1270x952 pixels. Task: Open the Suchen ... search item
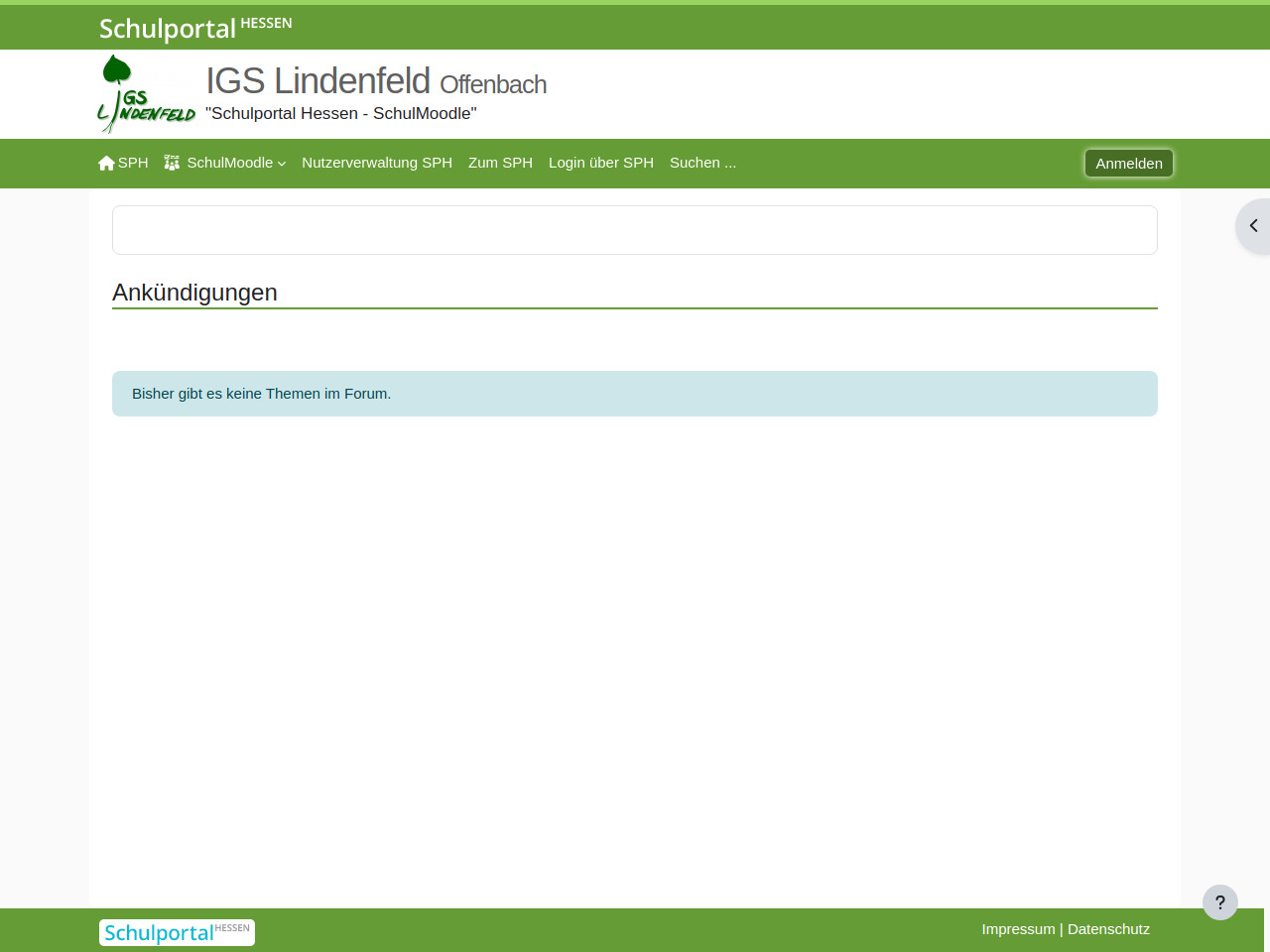tap(702, 163)
